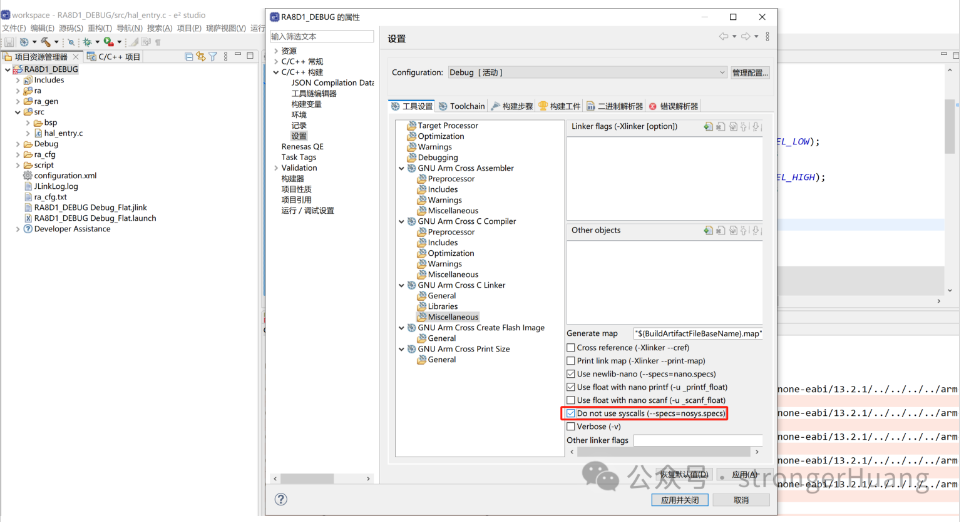Click Move Down icon in Linker flags header

(x=756, y=127)
